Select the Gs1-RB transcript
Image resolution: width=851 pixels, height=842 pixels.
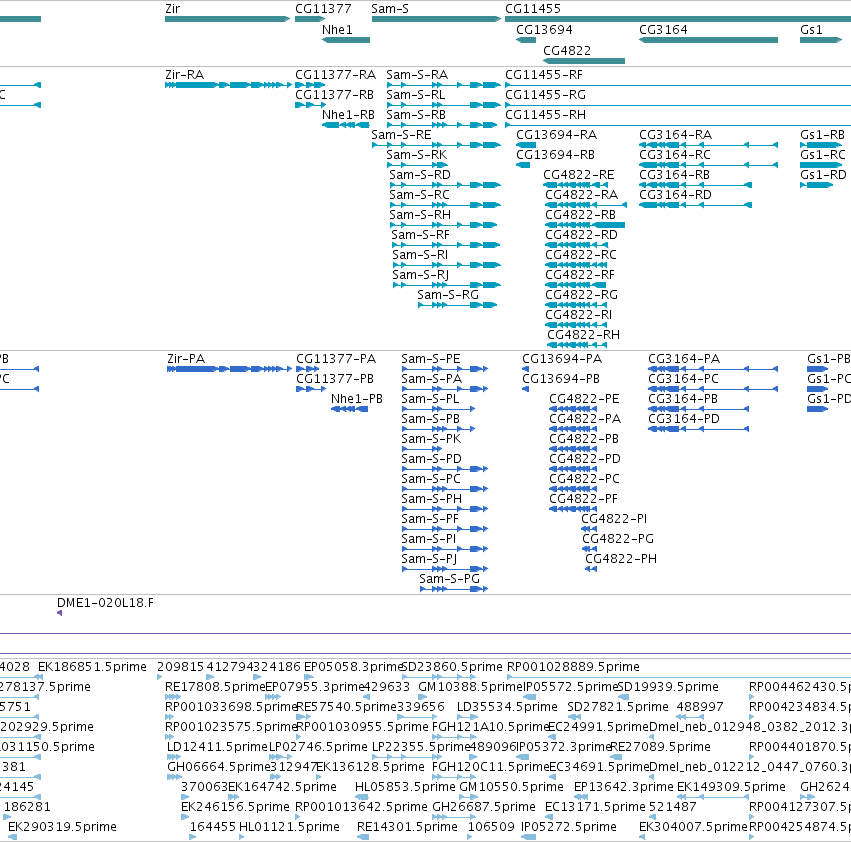(821, 145)
